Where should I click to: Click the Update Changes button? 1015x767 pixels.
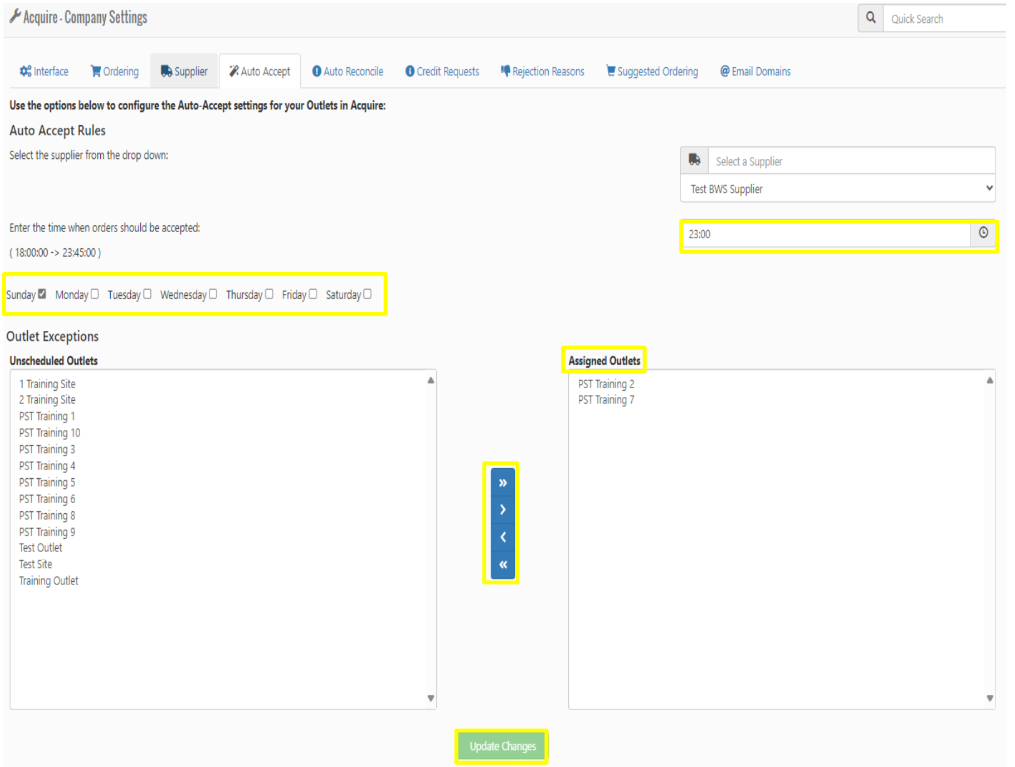pos(502,747)
